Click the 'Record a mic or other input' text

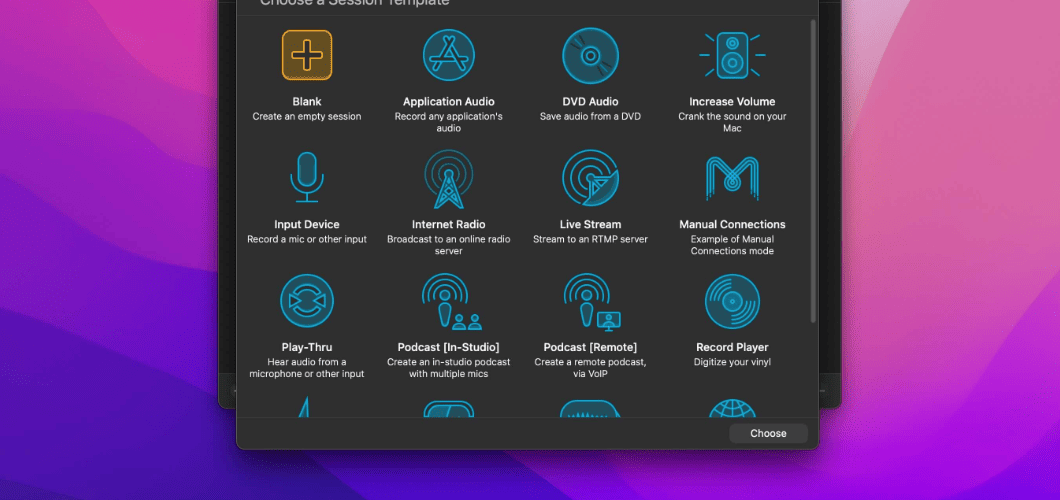[307, 239]
